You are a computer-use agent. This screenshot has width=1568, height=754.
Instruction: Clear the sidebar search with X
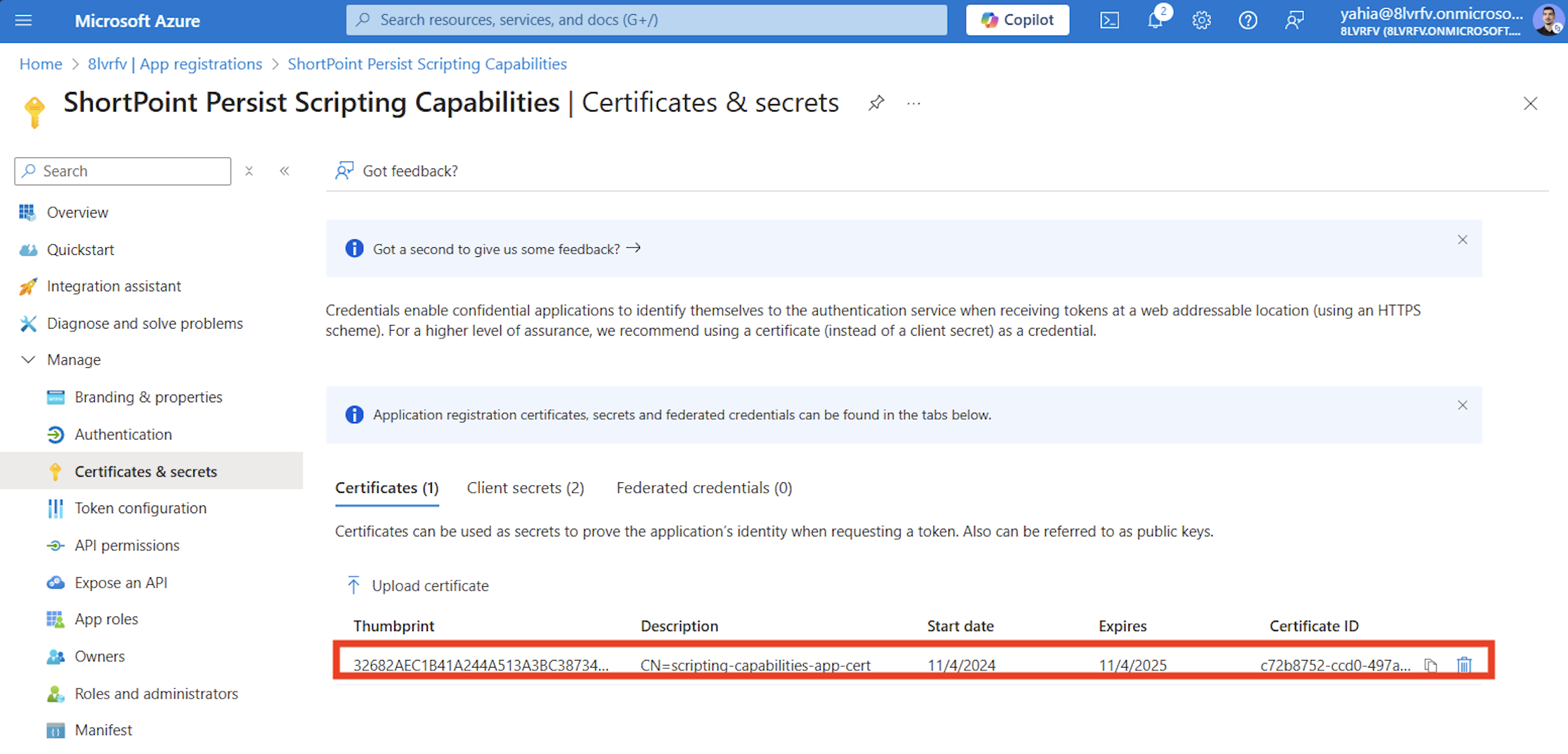point(249,171)
